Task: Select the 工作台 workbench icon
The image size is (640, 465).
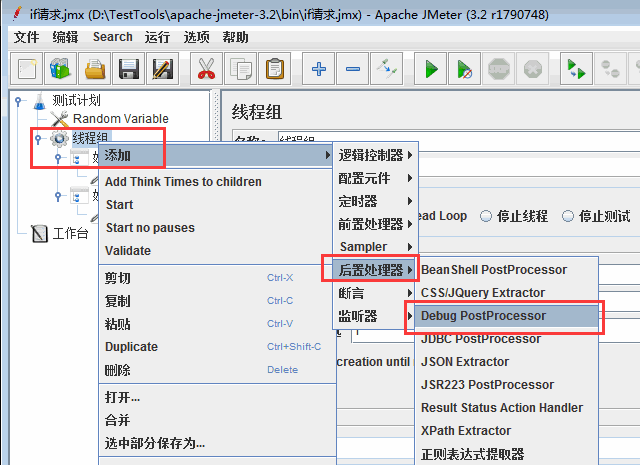Action: (40, 234)
